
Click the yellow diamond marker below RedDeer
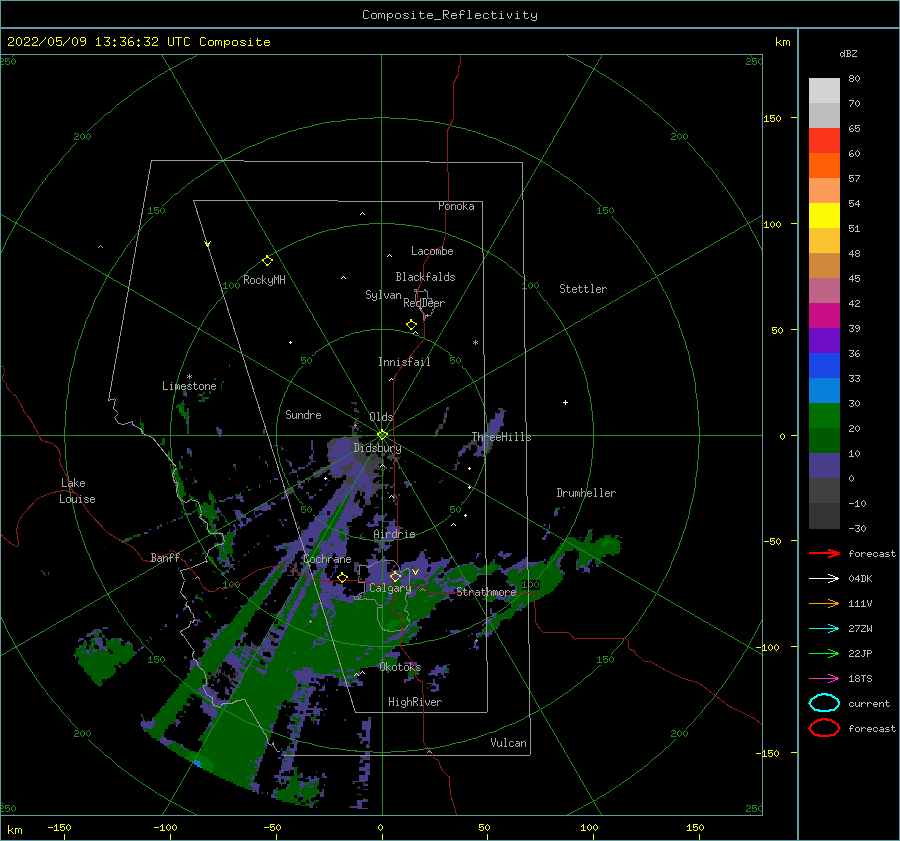click(x=412, y=325)
